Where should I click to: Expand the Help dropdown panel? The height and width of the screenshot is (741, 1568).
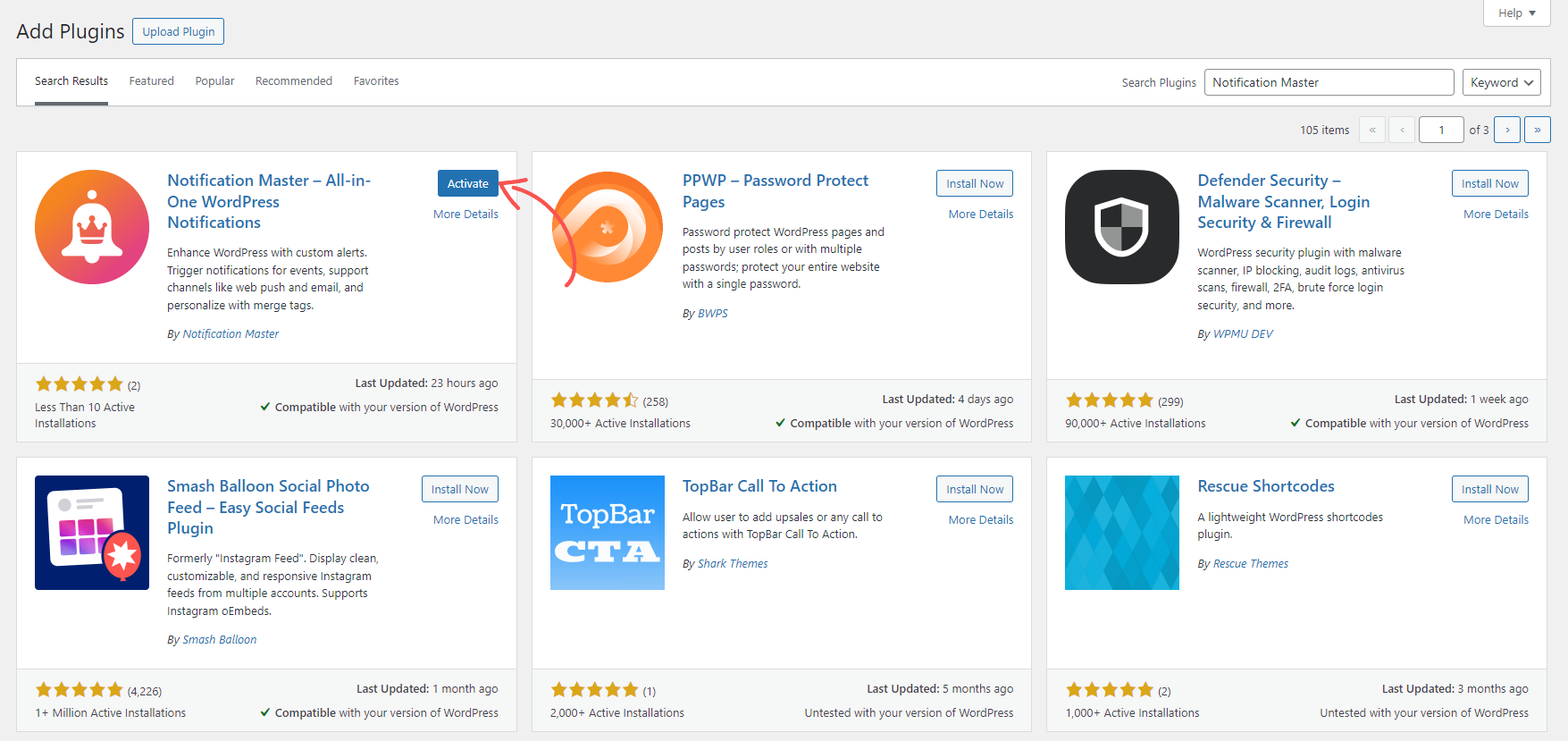pos(1517,13)
